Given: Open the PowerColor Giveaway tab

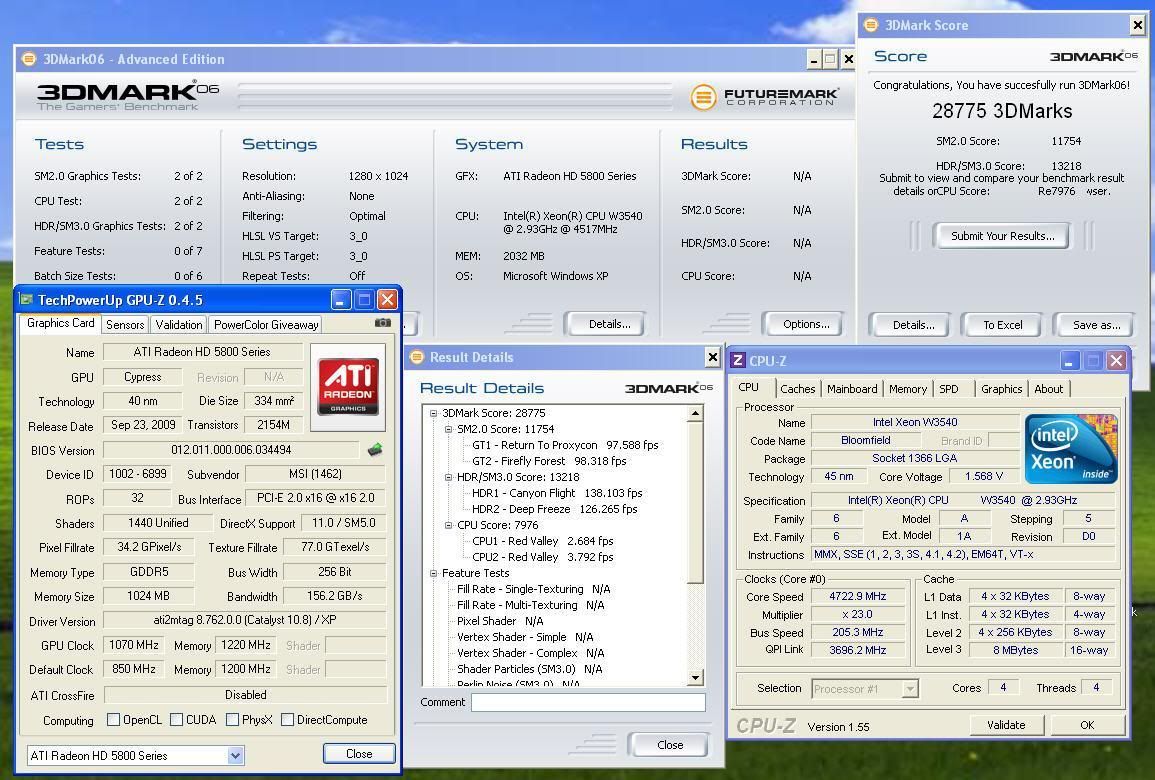Looking at the screenshot, I should tap(266, 325).
